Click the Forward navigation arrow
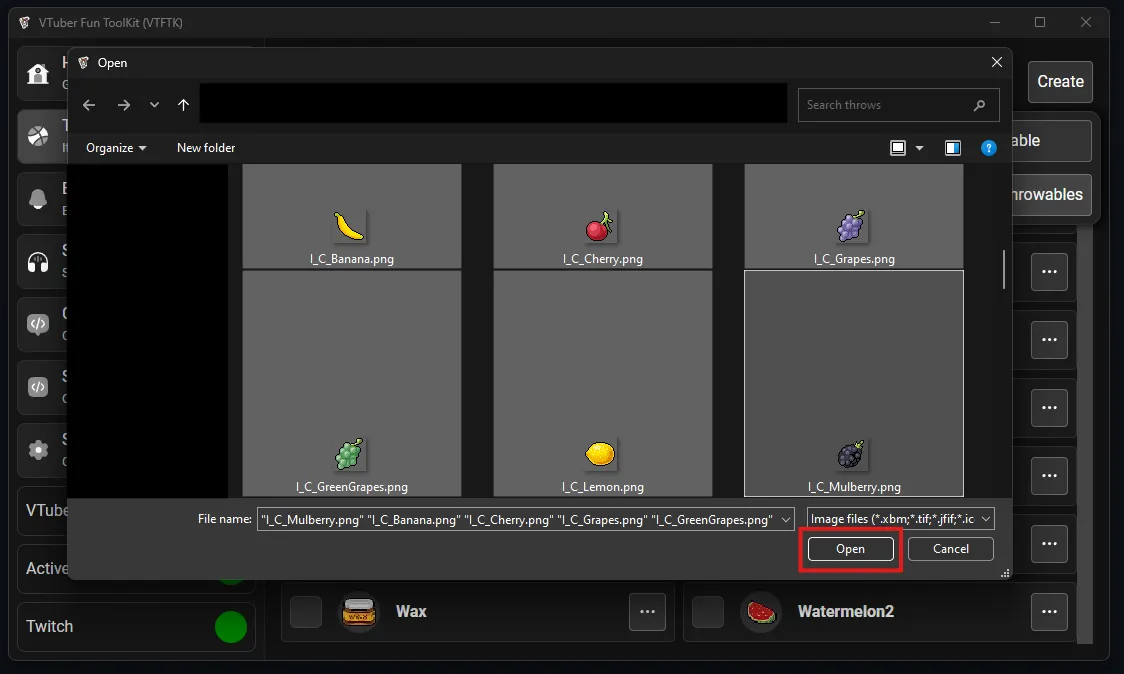Screen dimensions: 1124x674 tap(123, 105)
